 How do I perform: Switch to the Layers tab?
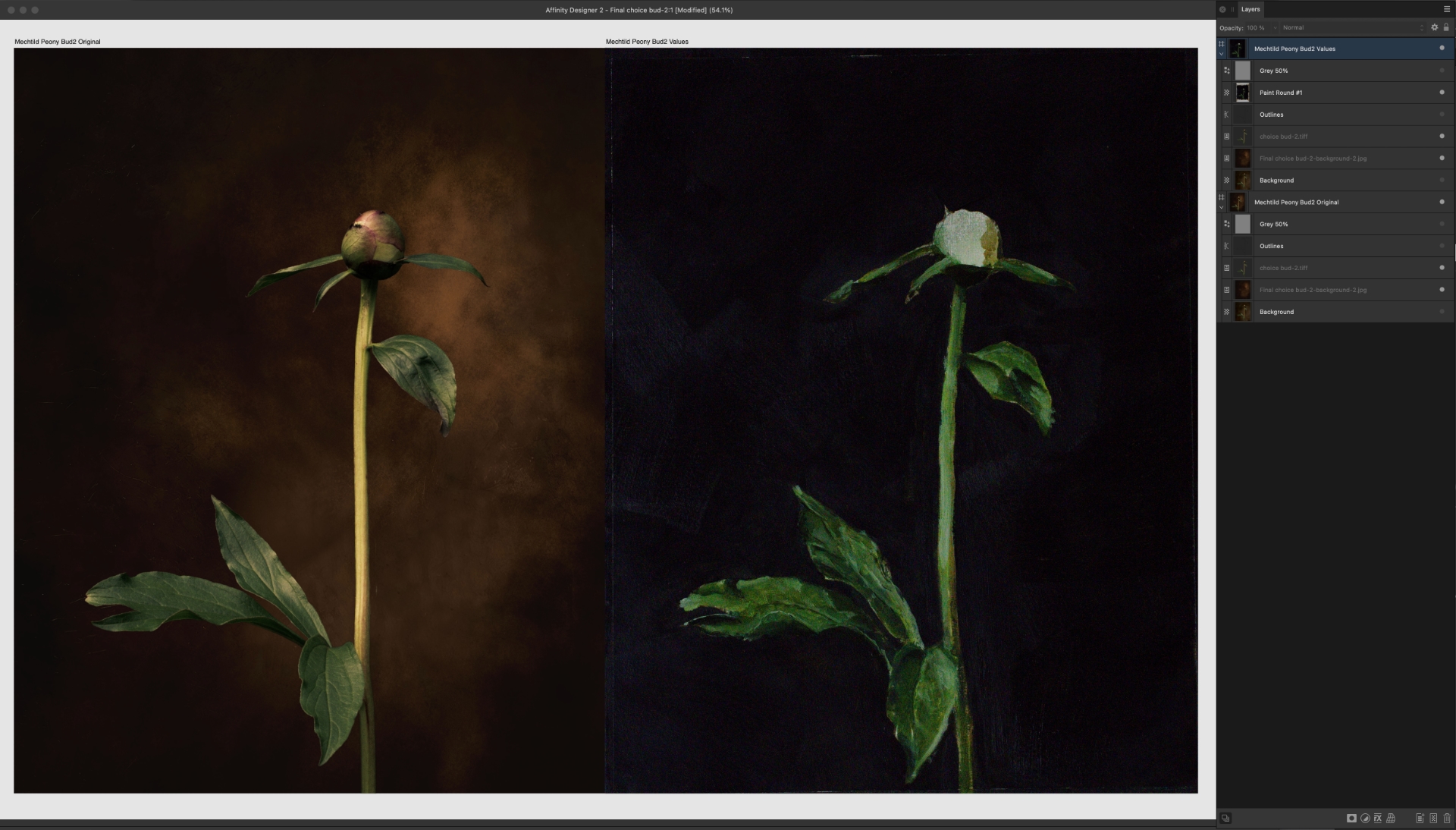coord(1250,9)
